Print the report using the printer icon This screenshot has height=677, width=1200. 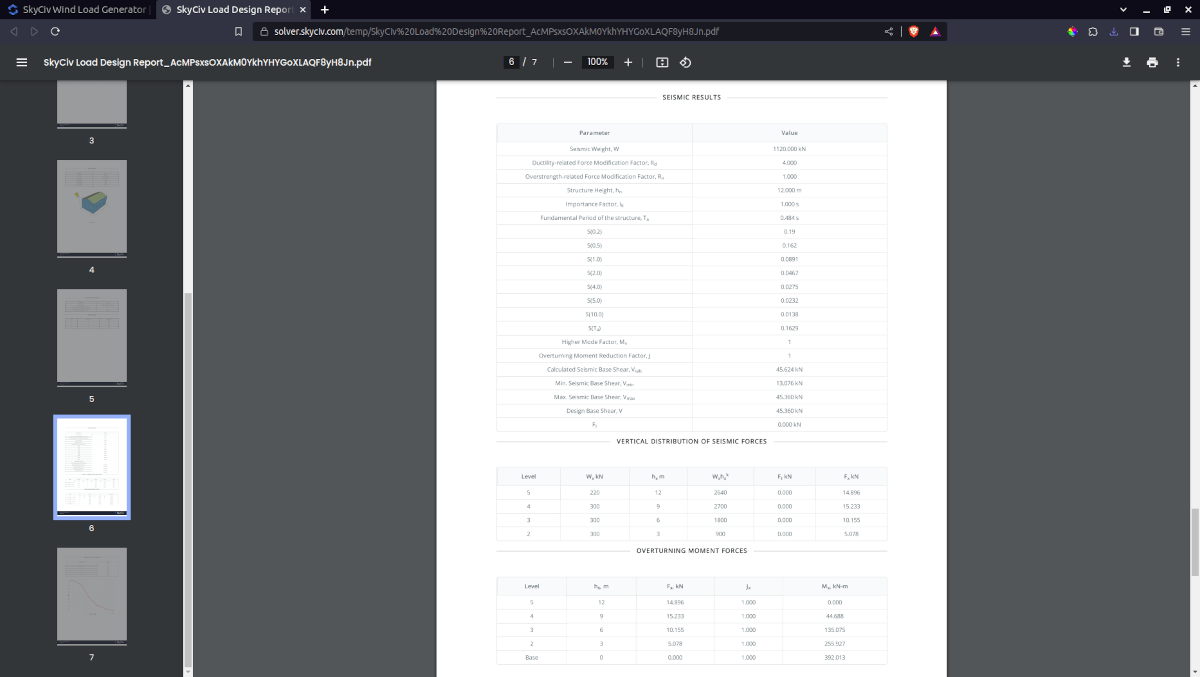point(1151,61)
